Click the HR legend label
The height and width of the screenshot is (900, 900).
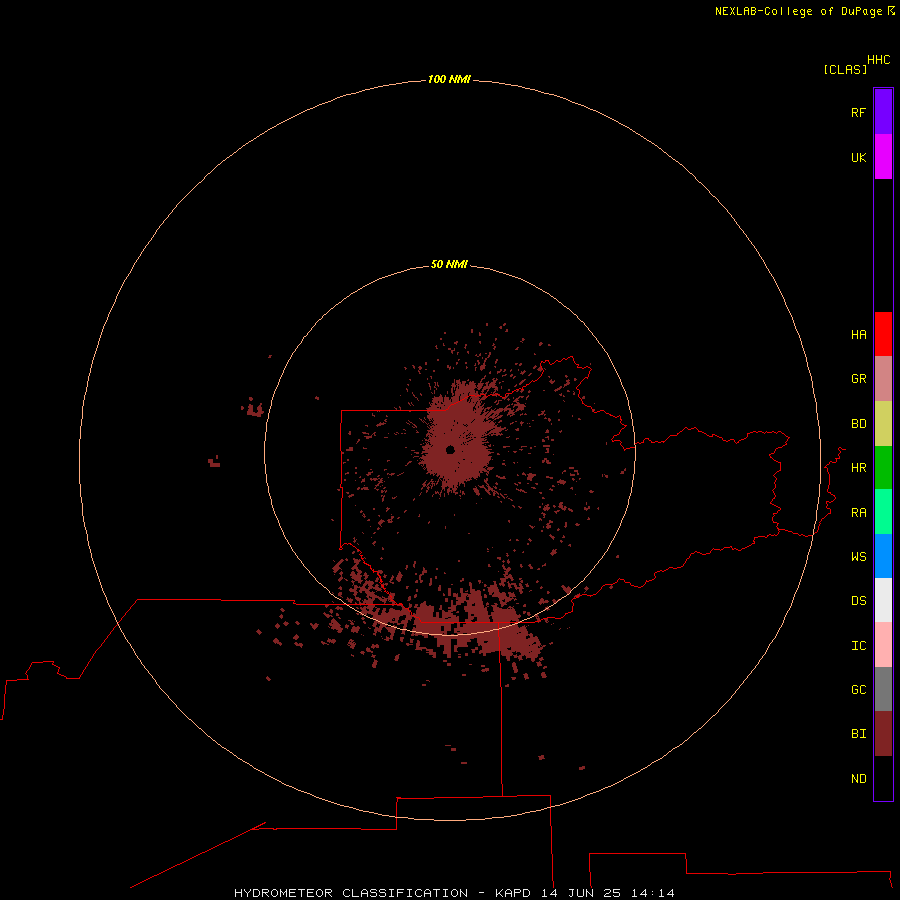(858, 468)
